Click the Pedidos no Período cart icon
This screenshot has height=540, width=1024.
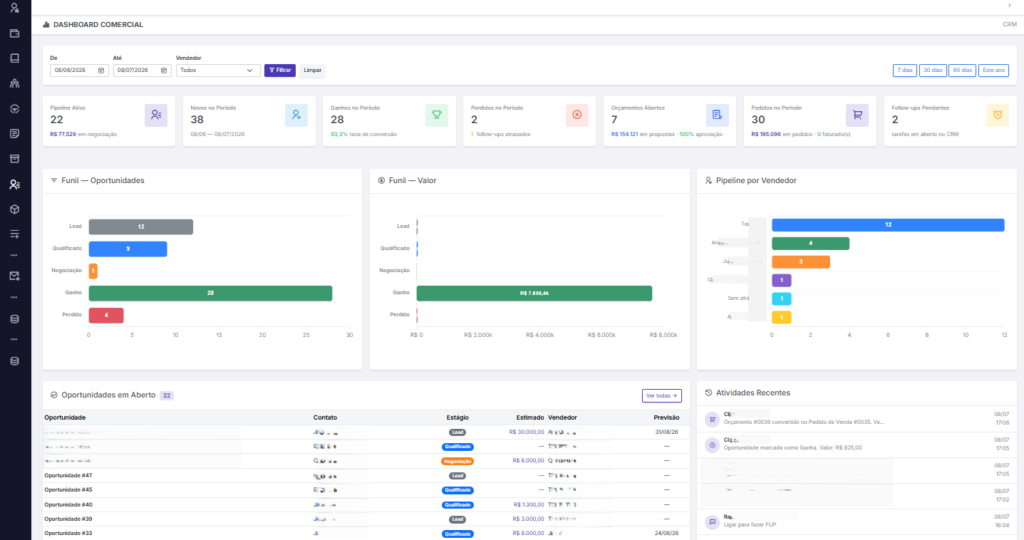(857, 115)
